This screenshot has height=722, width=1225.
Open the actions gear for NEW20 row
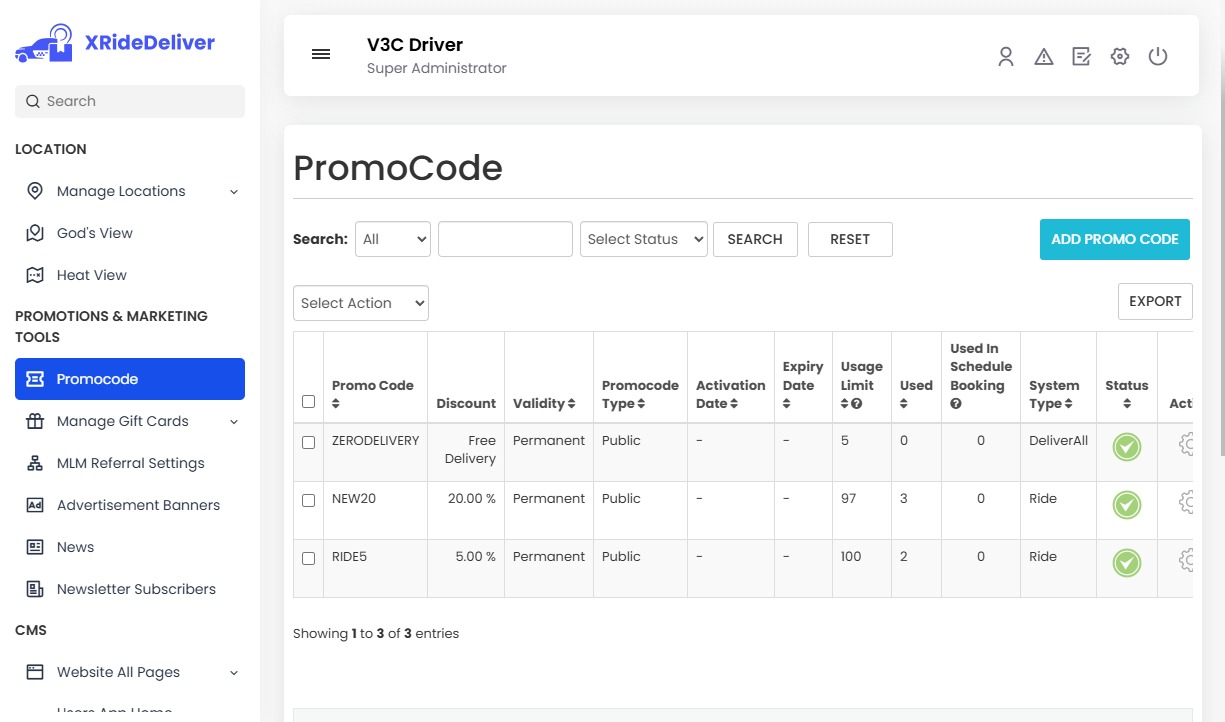(1187, 502)
